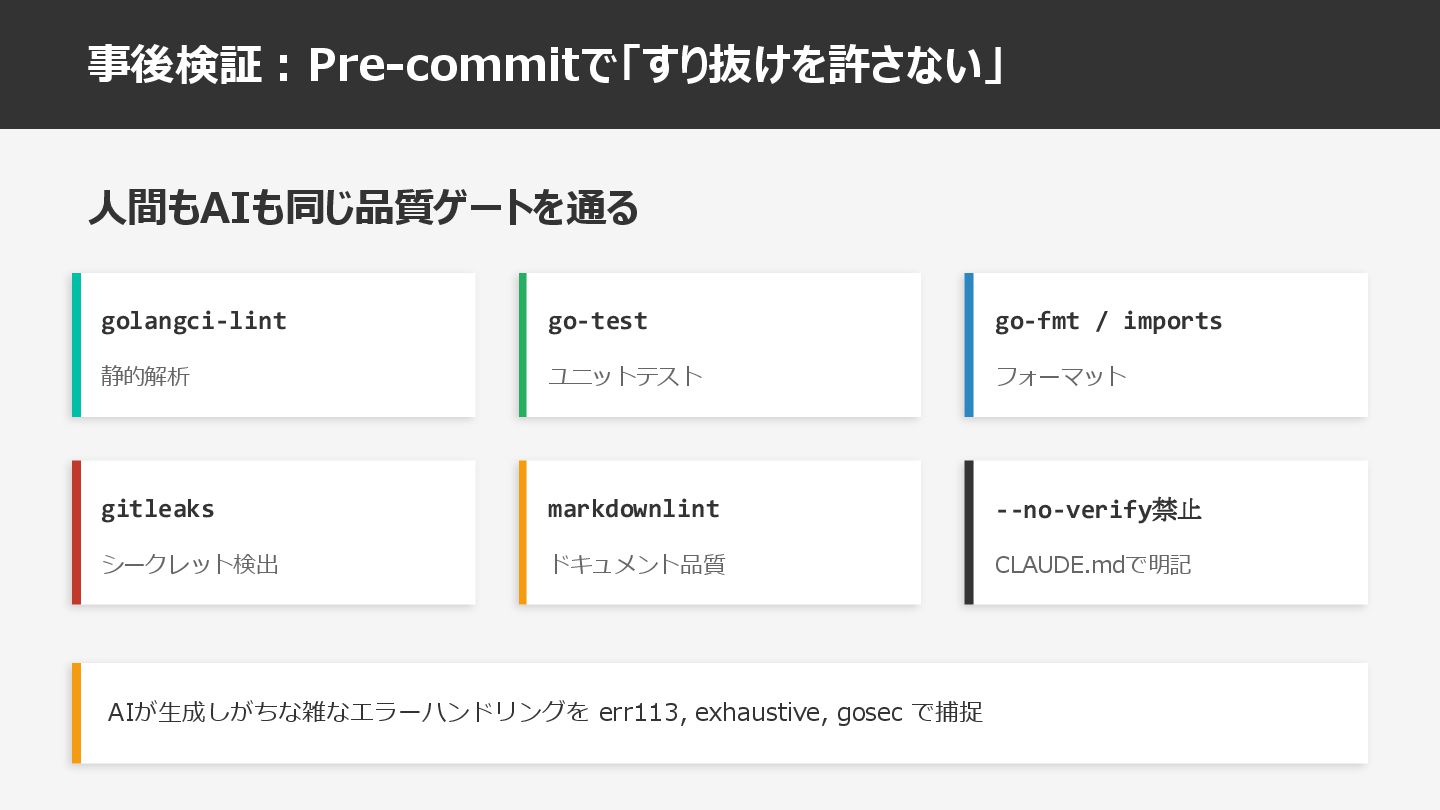Click the red accent bar on gitleaks card

coord(77,533)
